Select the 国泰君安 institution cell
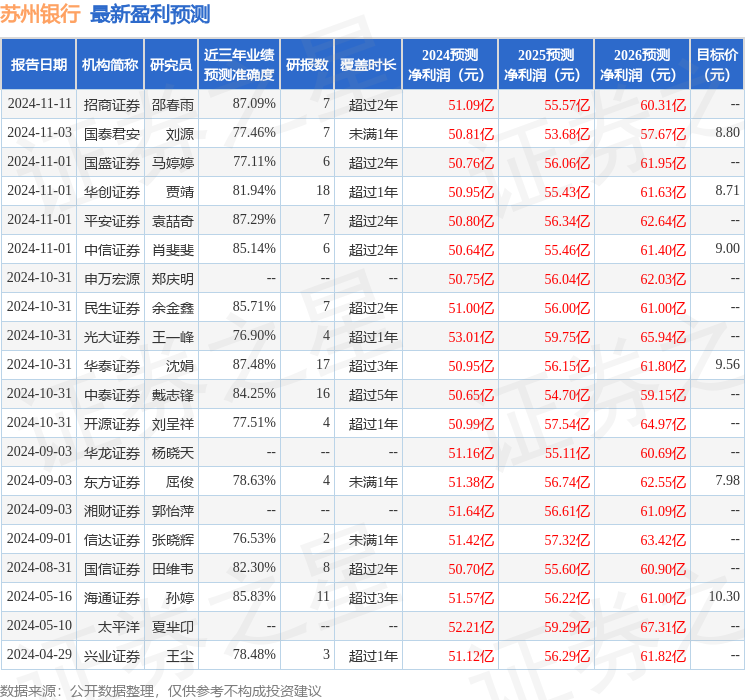Viewport: 745px width, 700px height. click(112, 134)
